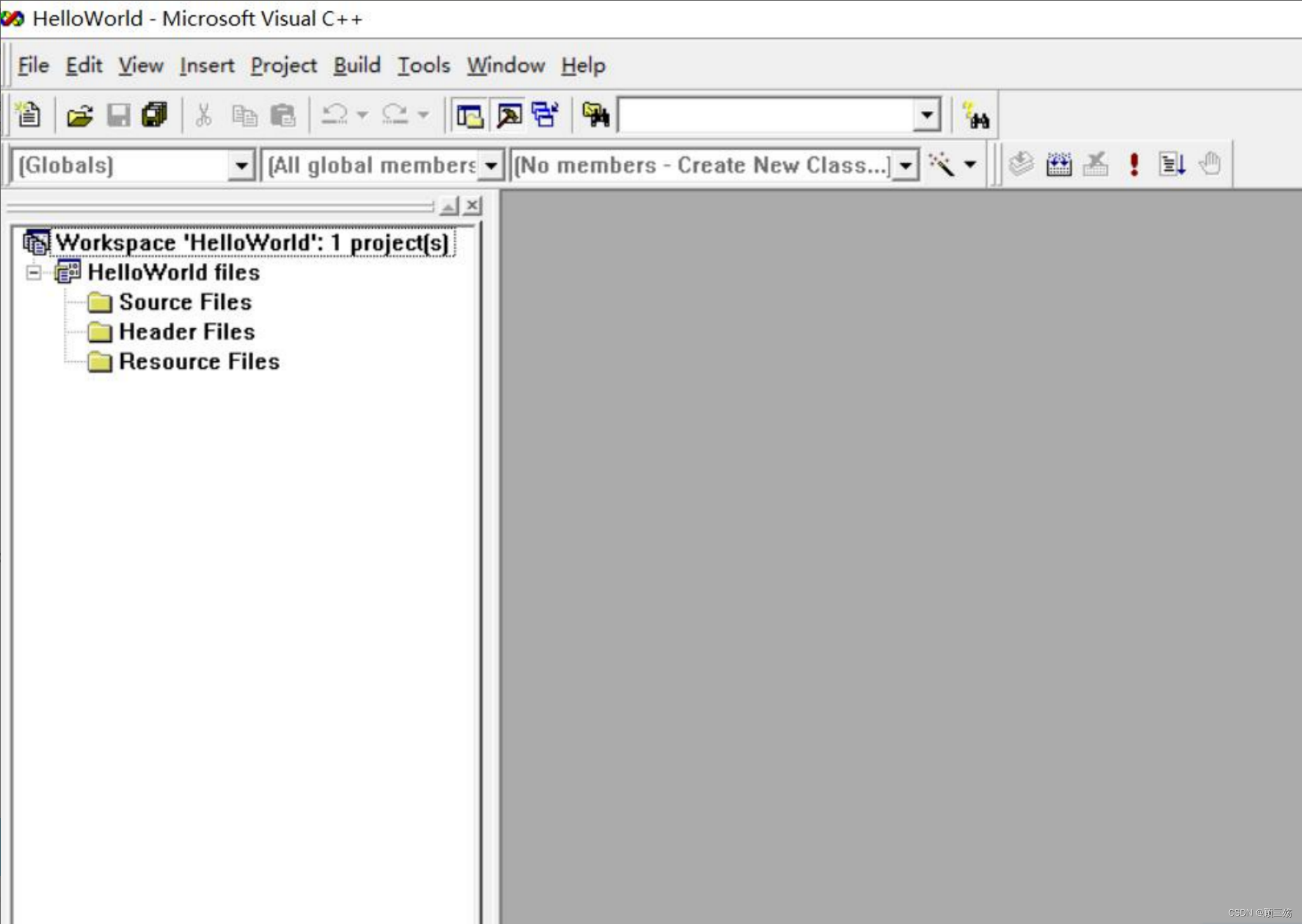
Task: Click the red exclamation Execute Program icon
Action: click(1134, 165)
